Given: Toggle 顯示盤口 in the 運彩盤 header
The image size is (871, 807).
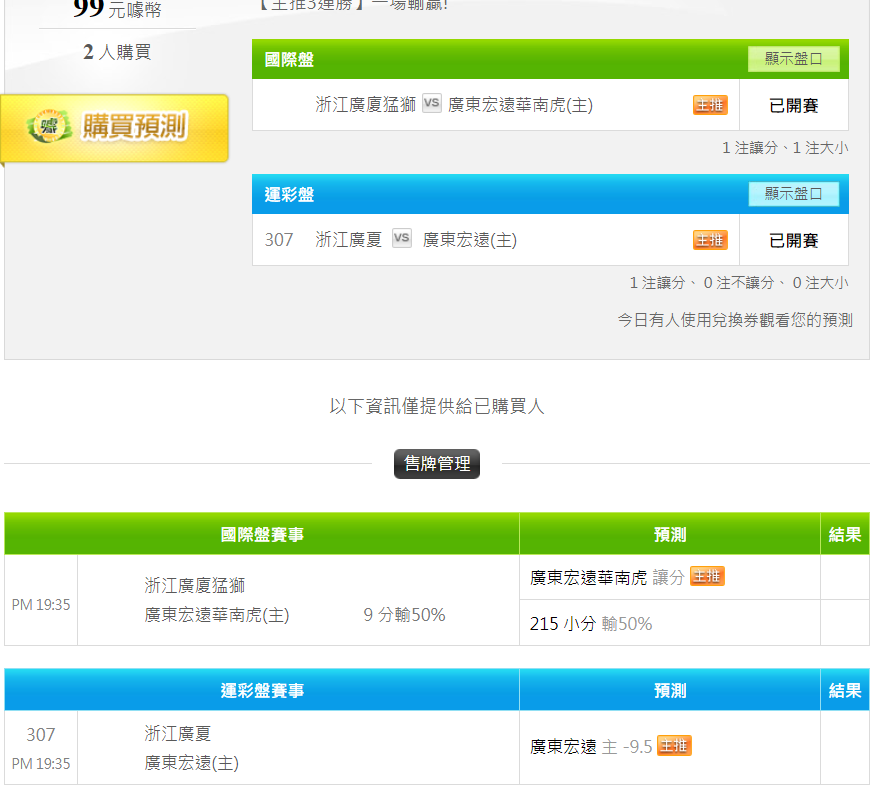Looking at the screenshot, I should click(793, 194).
